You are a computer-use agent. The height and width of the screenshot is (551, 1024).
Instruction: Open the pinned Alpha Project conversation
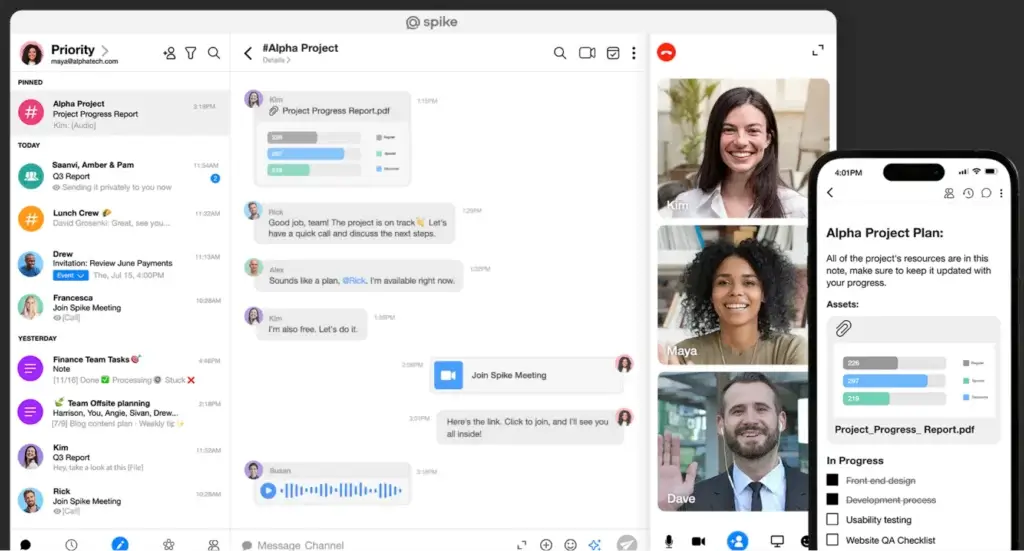click(x=120, y=114)
